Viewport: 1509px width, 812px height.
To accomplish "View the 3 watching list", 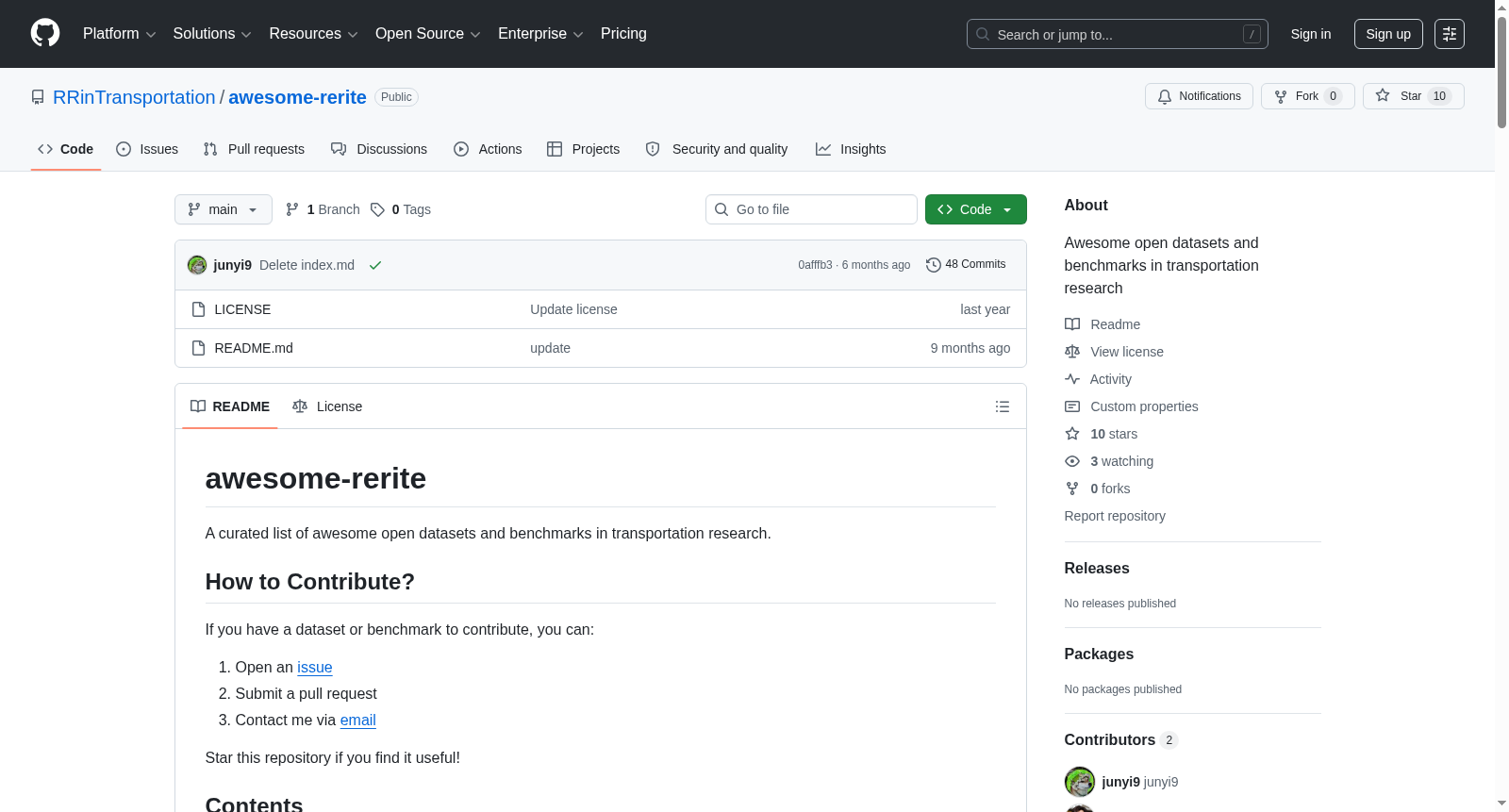I will pyautogui.click(x=1109, y=461).
